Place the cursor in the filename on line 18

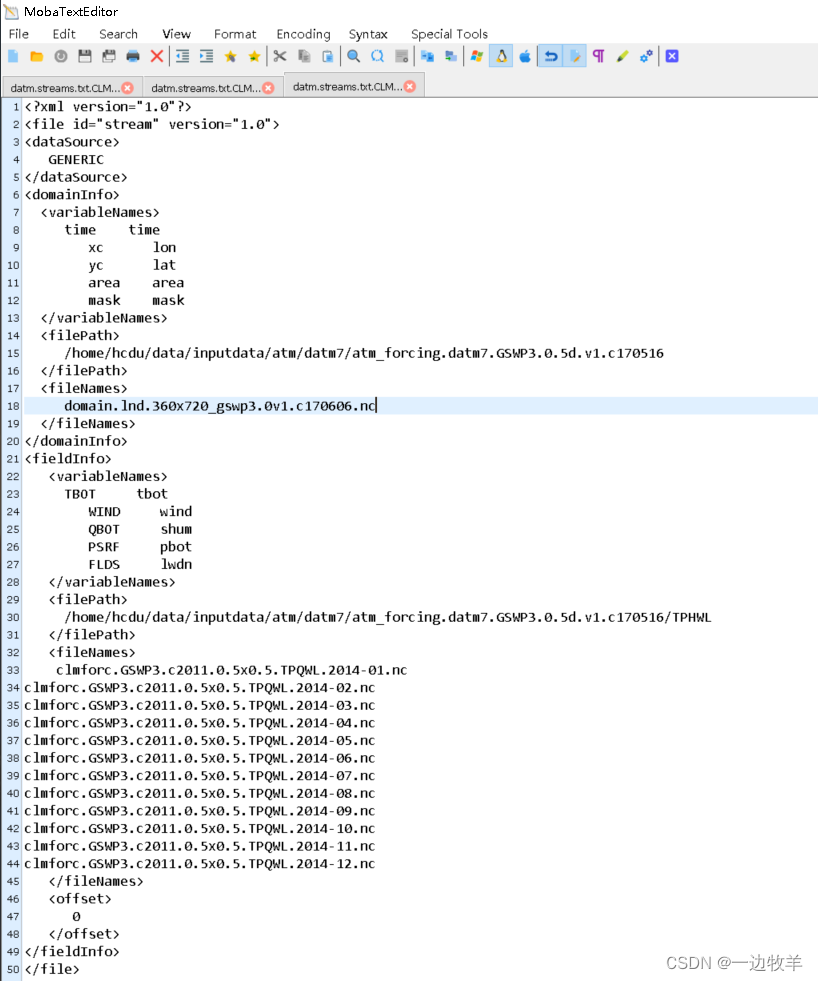[220, 405]
